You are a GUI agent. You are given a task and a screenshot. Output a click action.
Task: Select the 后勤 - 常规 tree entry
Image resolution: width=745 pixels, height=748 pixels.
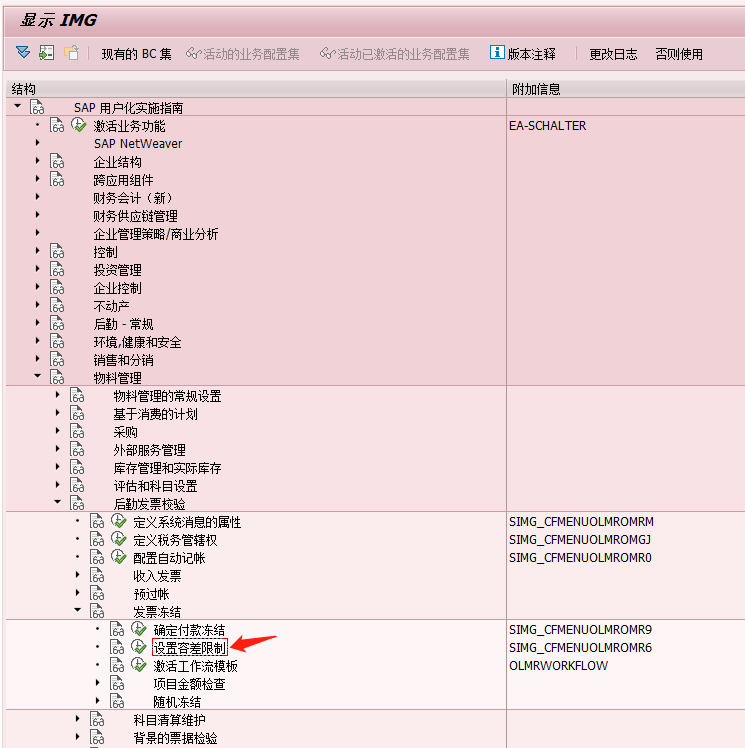(x=123, y=323)
